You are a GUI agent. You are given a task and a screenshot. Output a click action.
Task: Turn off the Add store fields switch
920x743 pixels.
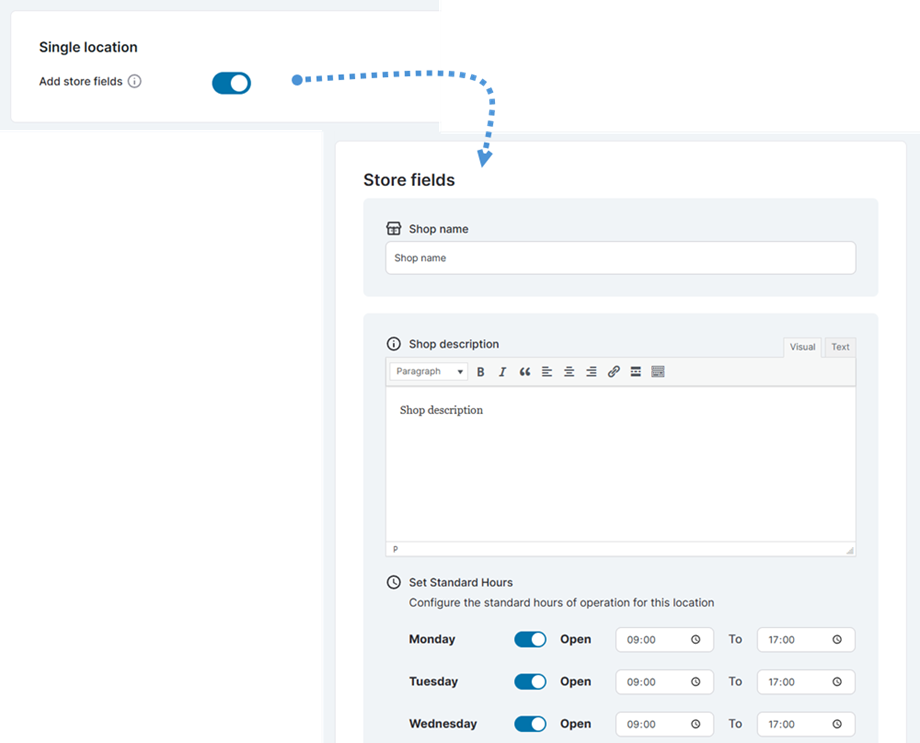click(x=231, y=83)
